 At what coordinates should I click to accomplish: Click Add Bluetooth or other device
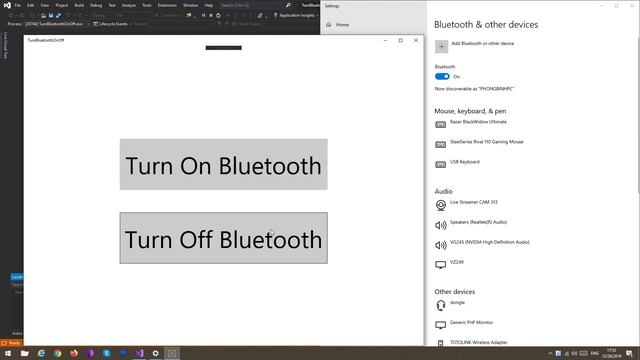[x=482, y=43]
